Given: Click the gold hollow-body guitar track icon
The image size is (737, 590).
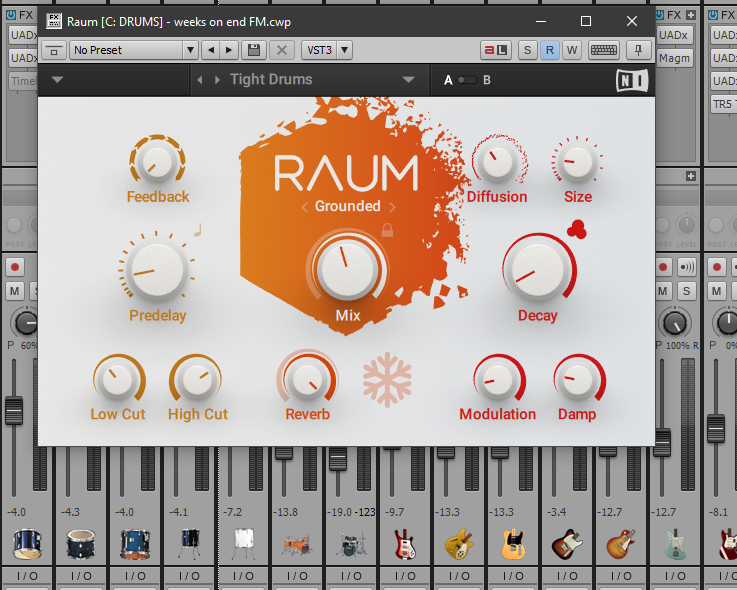Looking at the screenshot, I should [459, 543].
